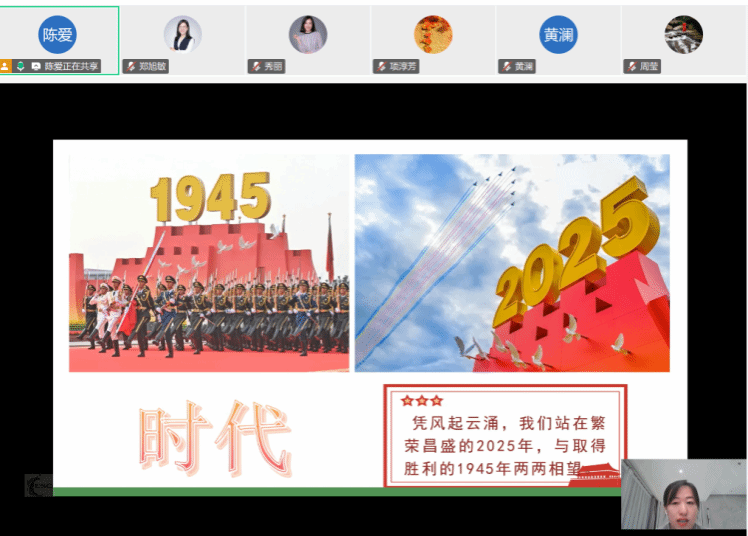Click 瑞淳芳's muted microphone icon
Viewport: 748px width, 536px height.
[x=381, y=67]
